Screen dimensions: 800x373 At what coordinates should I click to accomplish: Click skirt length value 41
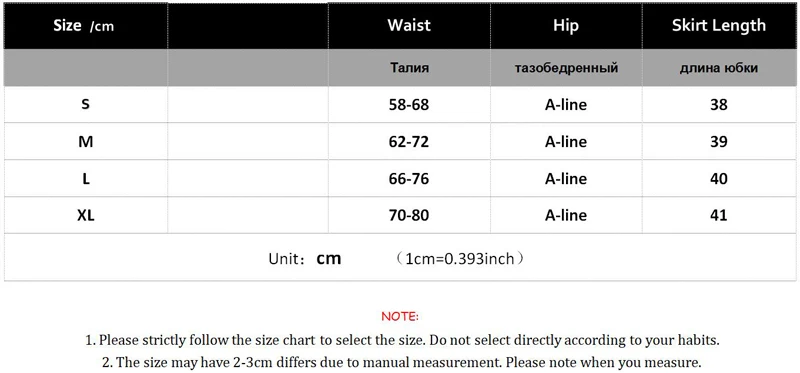(x=719, y=215)
